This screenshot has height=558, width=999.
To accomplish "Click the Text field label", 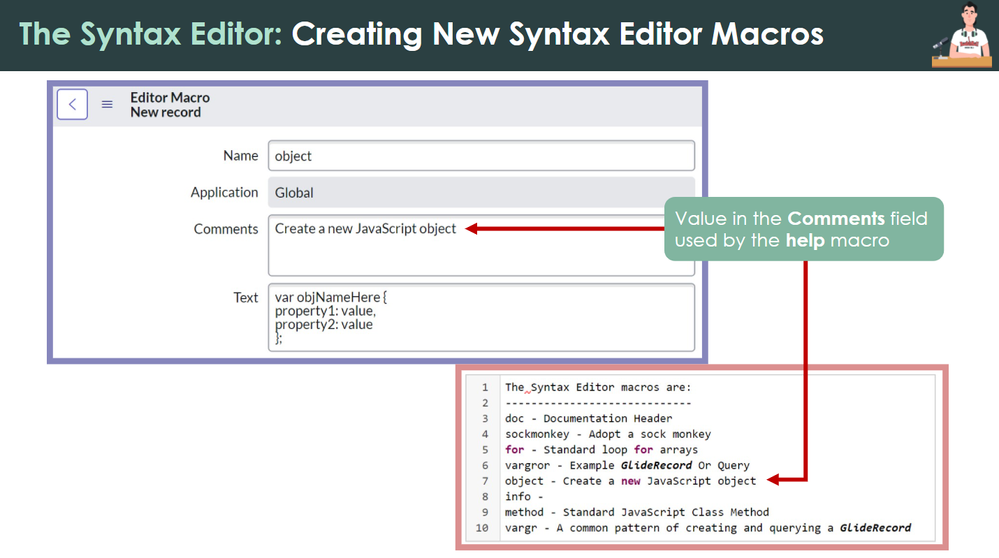I will 245,297.
